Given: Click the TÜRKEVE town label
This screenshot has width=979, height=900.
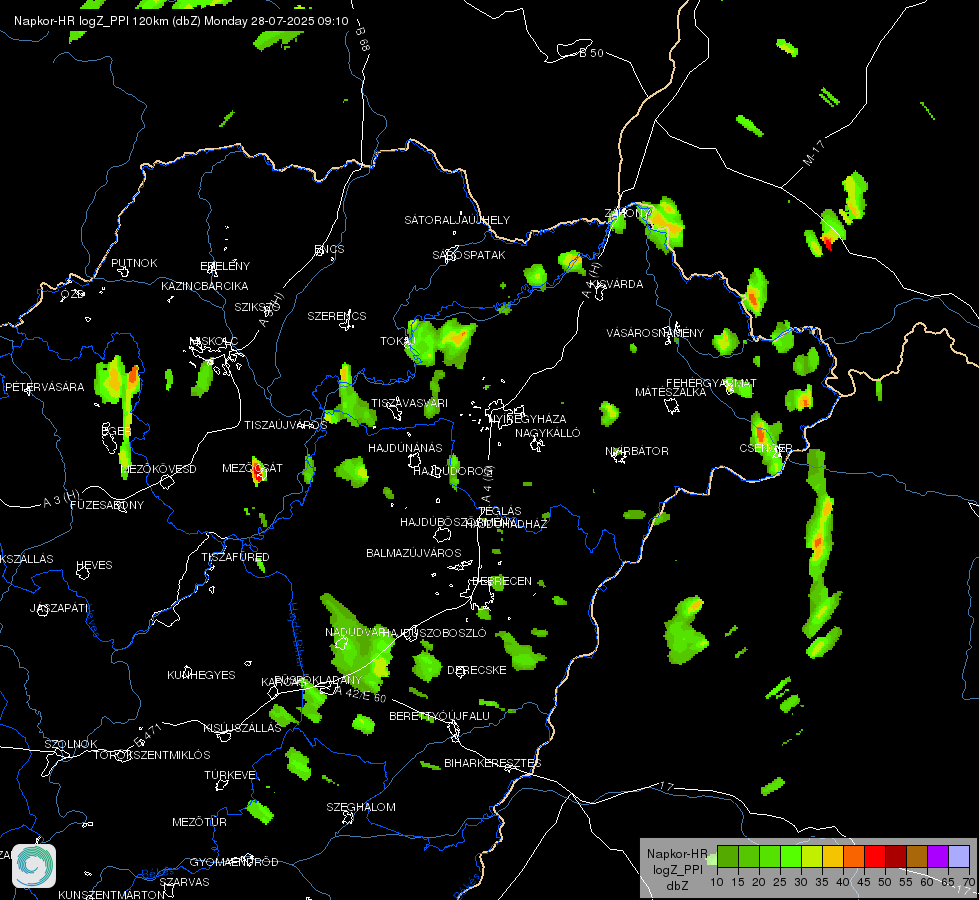Looking at the screenshot, I should coord(230,775).
